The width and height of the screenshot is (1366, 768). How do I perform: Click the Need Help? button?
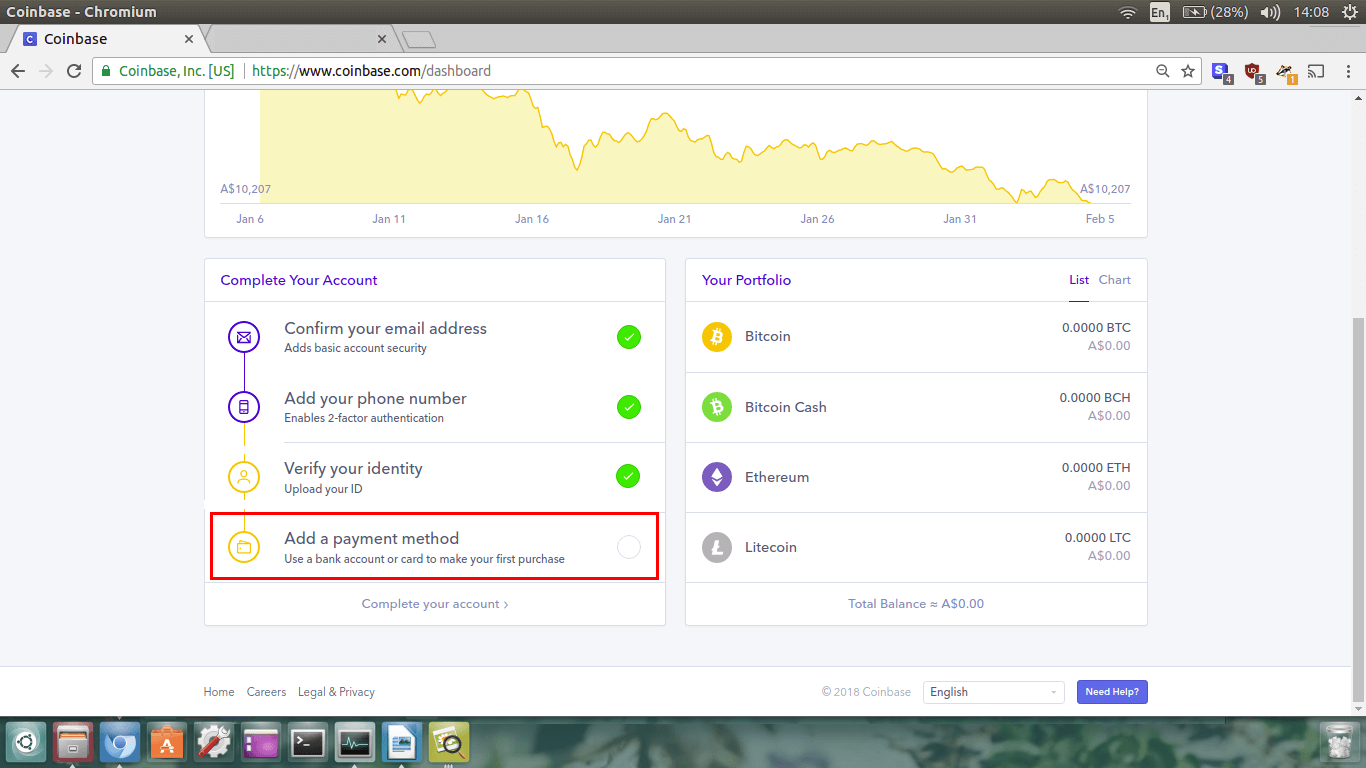[x=1112, y=692]
